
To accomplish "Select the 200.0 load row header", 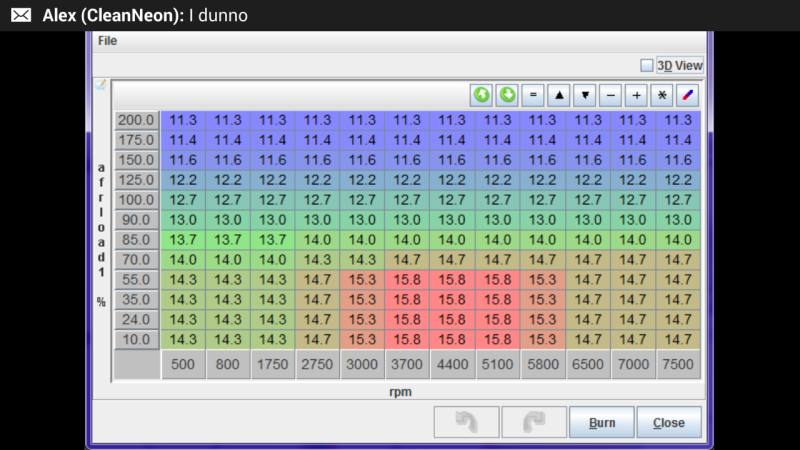I will click(x=136, y=120).
